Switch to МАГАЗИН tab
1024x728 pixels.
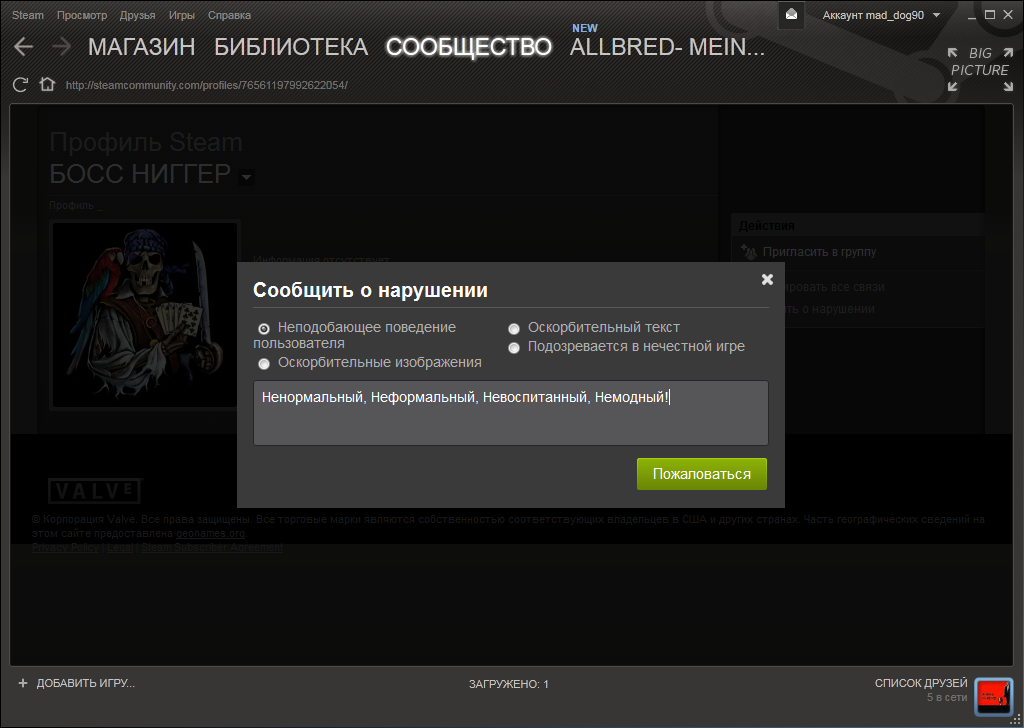point(141,46)
